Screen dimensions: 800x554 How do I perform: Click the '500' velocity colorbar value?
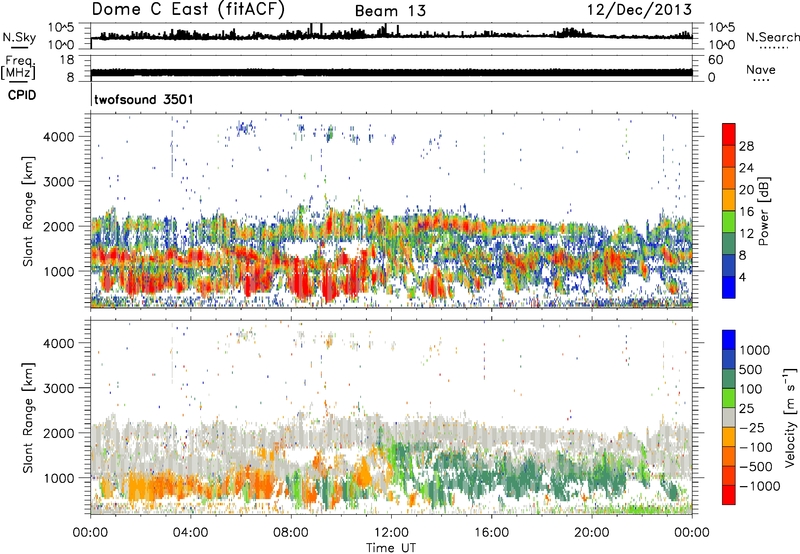pos(751,369)
